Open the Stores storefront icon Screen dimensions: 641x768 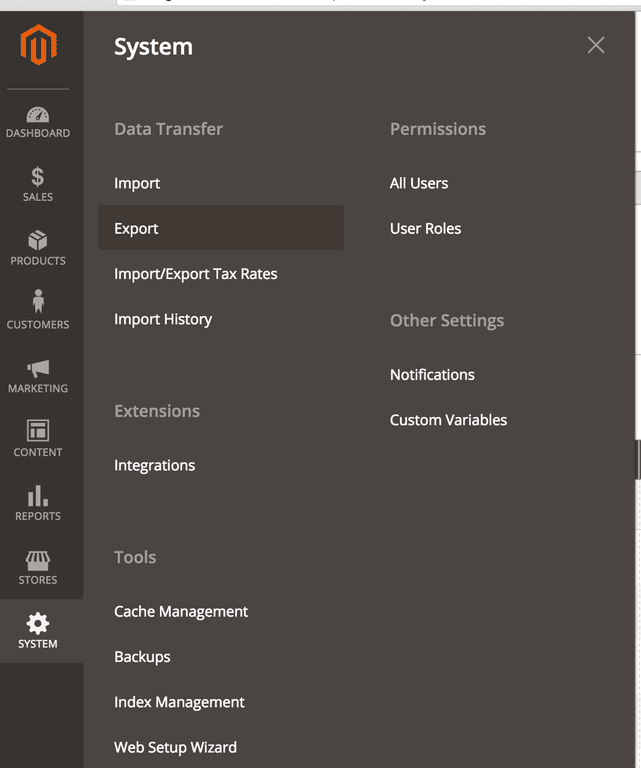pyautogui.click(x=38, y=560)
